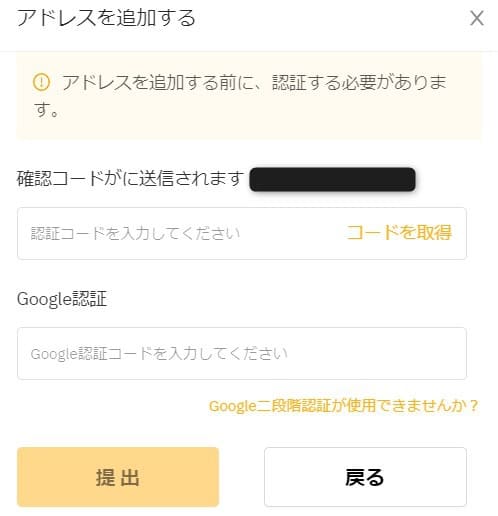Click the orange exclamation warning icon

click(41, 82)
